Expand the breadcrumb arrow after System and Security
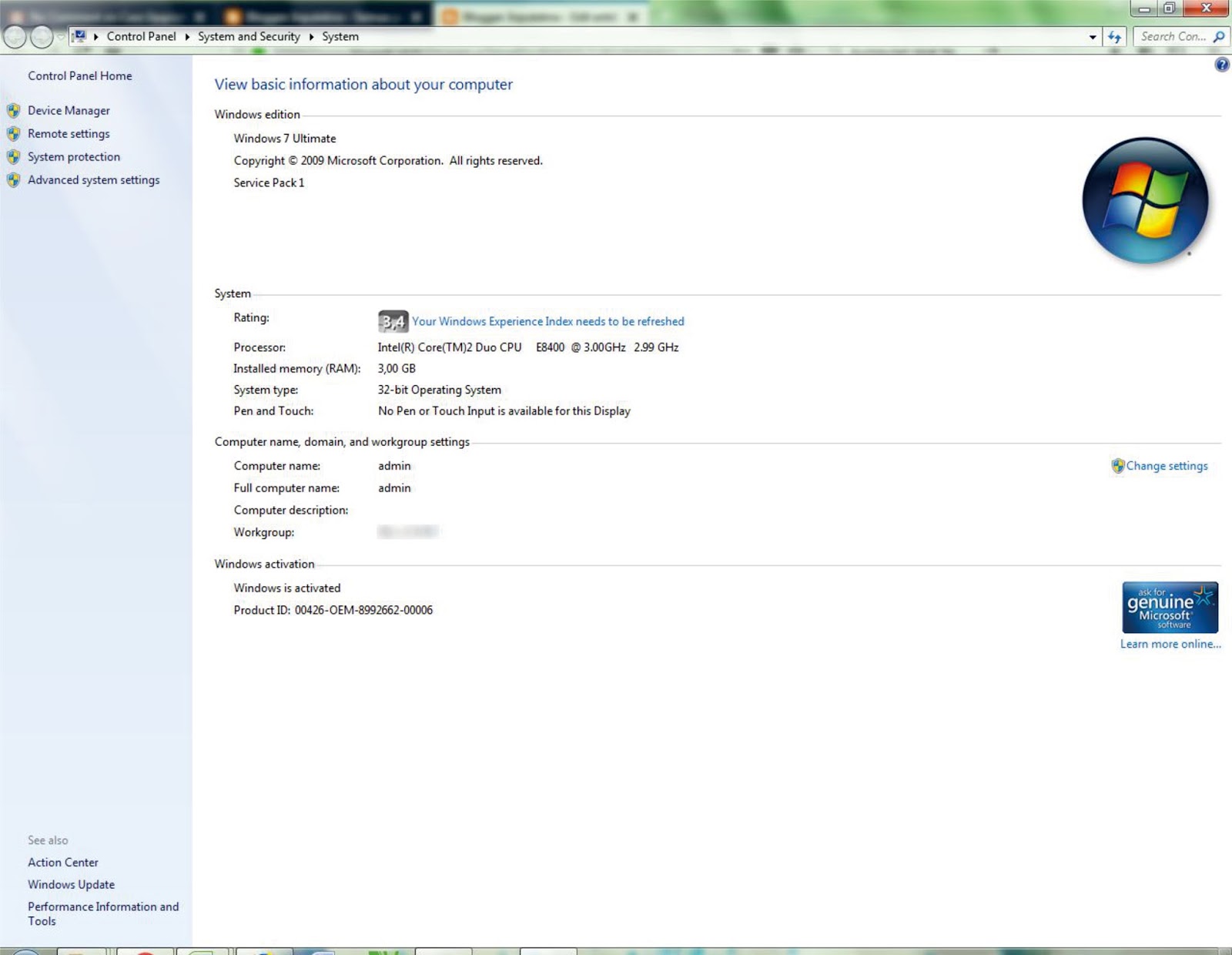 pyautogui.click(x=312, y=36)
